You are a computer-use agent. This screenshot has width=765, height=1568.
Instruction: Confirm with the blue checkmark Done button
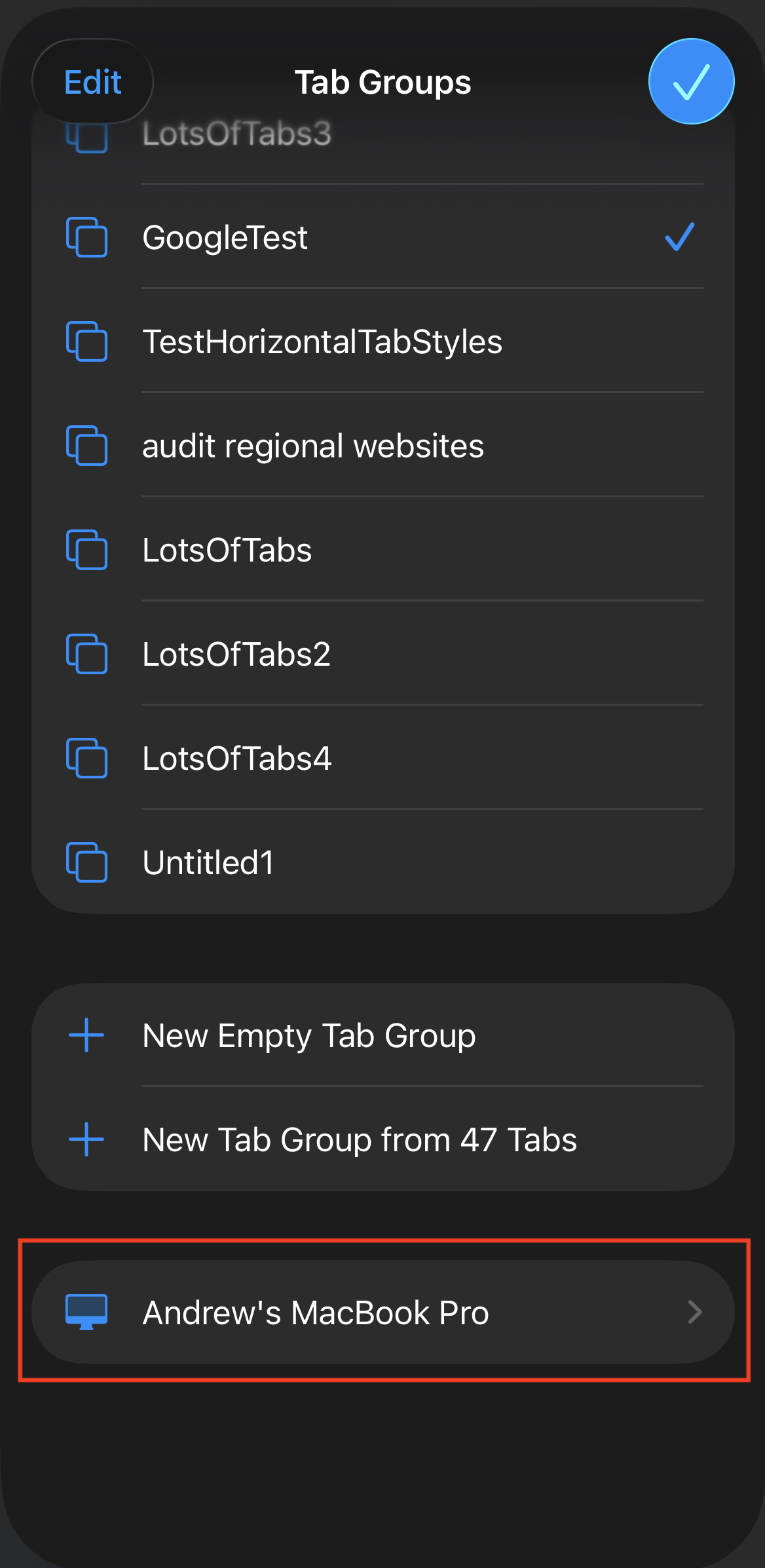point(691,82)
